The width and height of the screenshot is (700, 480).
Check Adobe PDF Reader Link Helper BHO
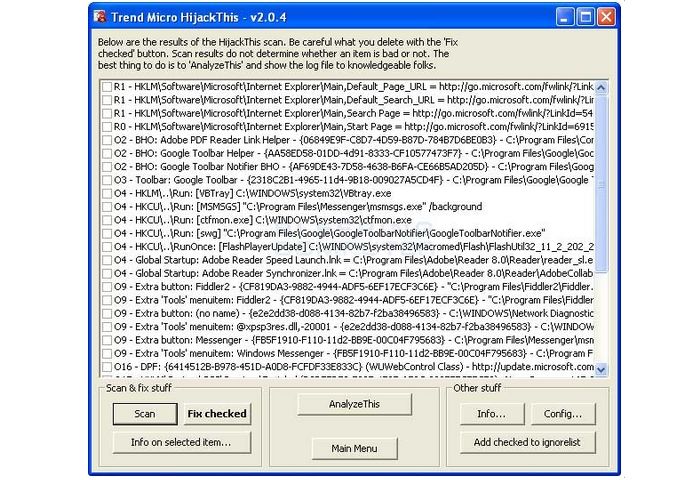pyautogui.click(x=107, y=140)
